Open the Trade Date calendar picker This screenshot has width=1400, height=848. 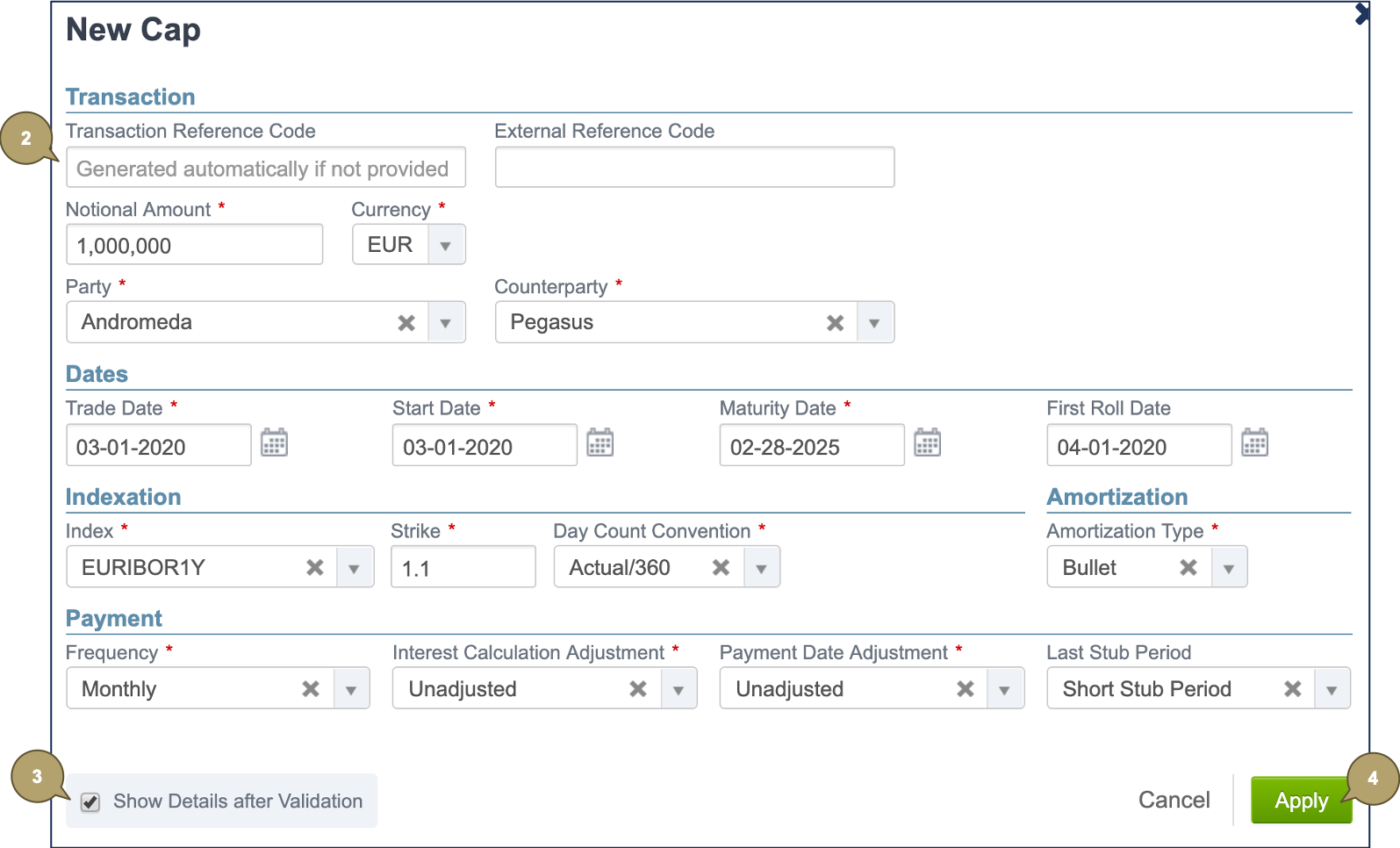click(x=274, y=443)
